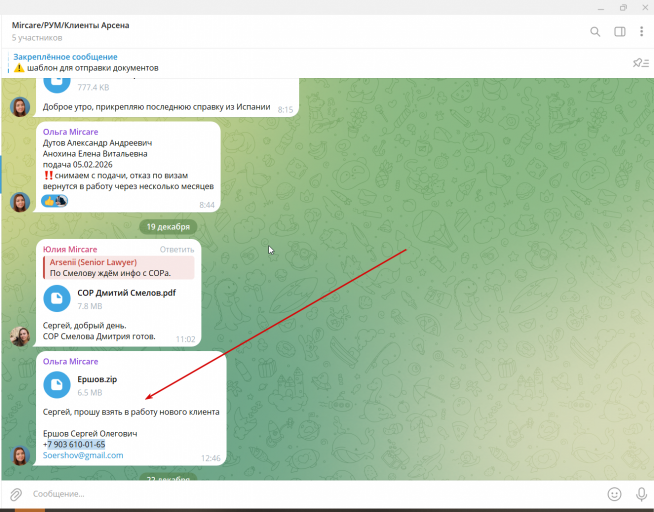The height and width of the screenshot is (512, 654).
Task: Open the Soershov@gmail.com email link
Action: (83, 455)
